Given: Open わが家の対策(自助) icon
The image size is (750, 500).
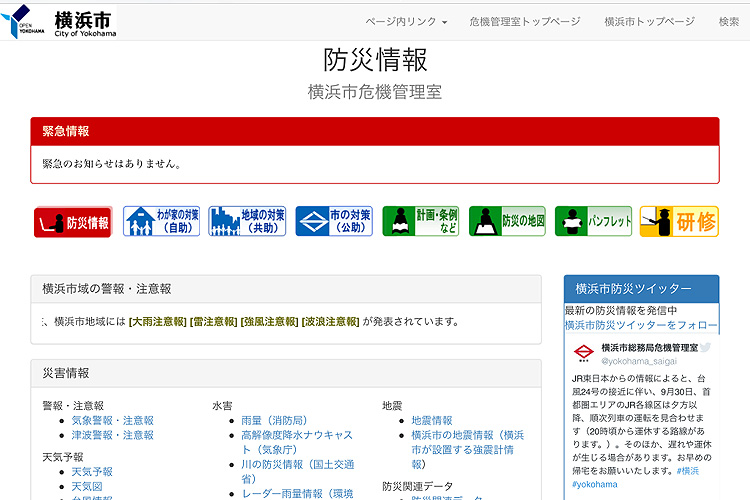Looking at the screenshot, I should point(161,222).
